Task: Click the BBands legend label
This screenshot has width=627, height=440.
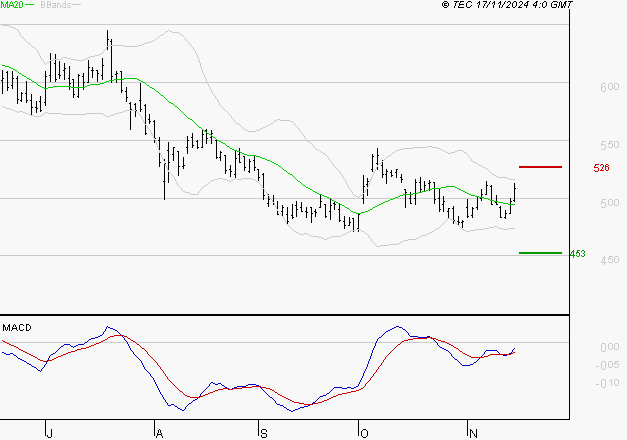Action: click(x=56, y=4)
